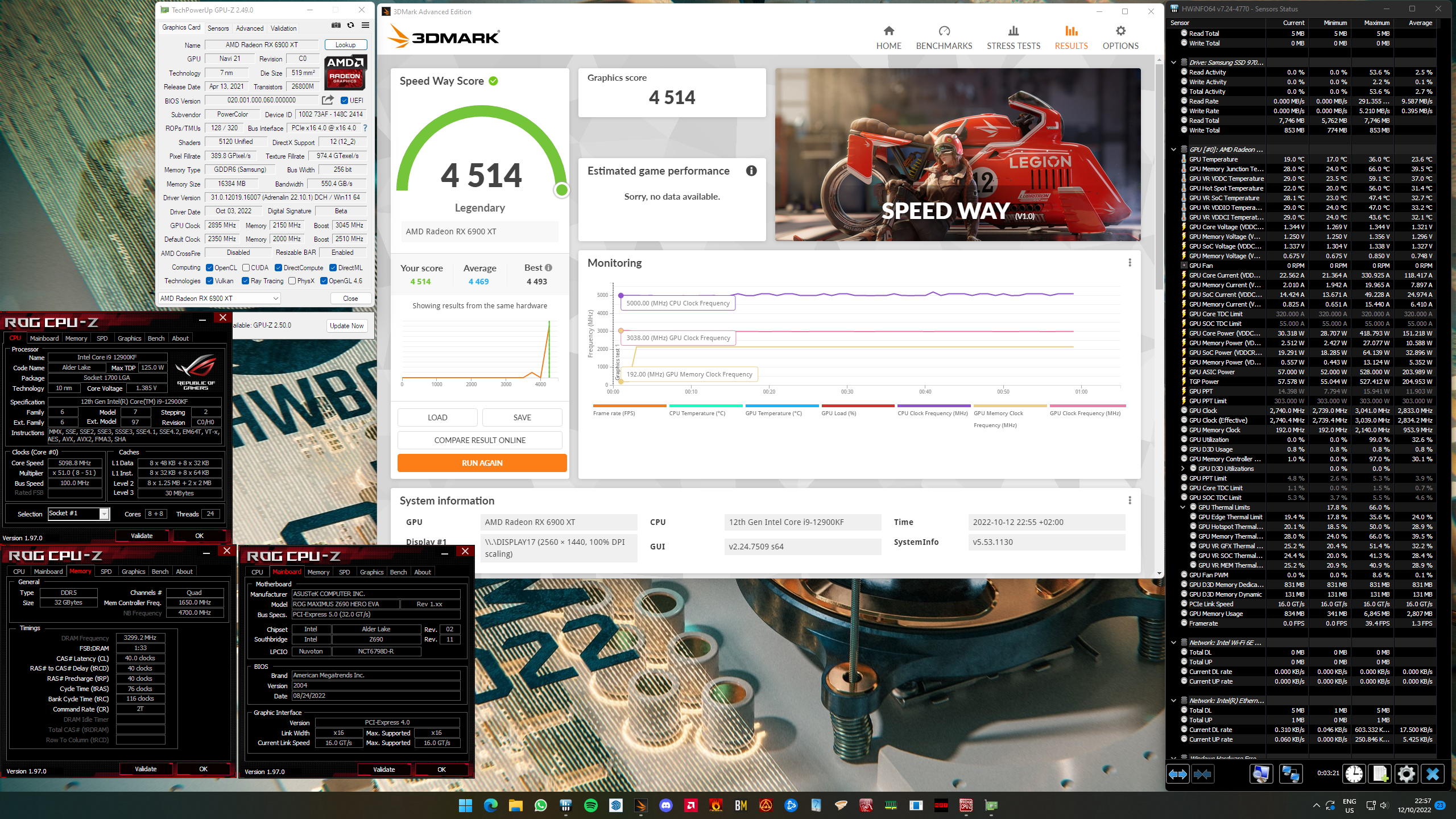This screenshot has height=819, width=1456.
Task: Collapse HWiNFO columns with inward arrows
Action: coord(1202,774)
